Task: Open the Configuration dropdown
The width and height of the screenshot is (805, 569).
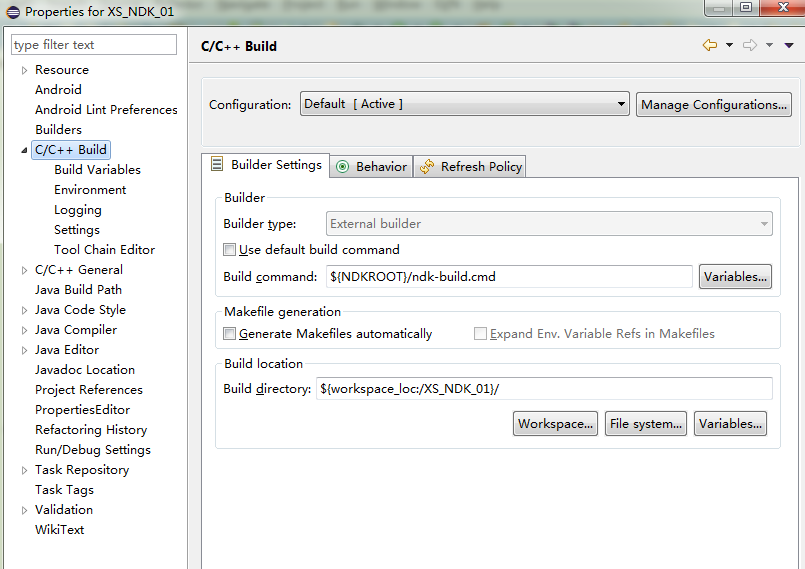Action: click(x=465, y=104)
